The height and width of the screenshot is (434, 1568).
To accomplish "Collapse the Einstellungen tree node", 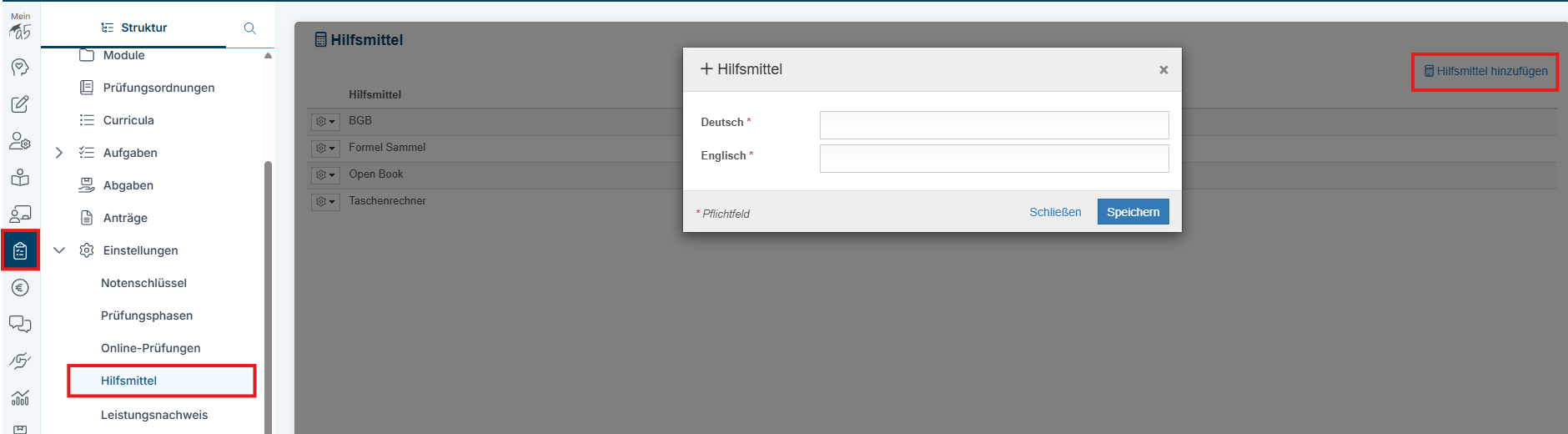I will pyautogui.click(x=59, y=250).
